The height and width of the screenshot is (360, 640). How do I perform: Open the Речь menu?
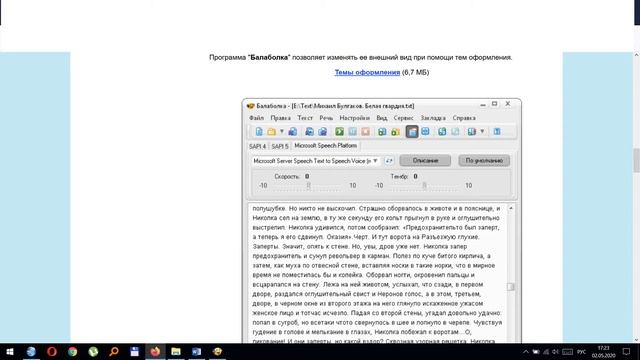click(x=326, y=118)
